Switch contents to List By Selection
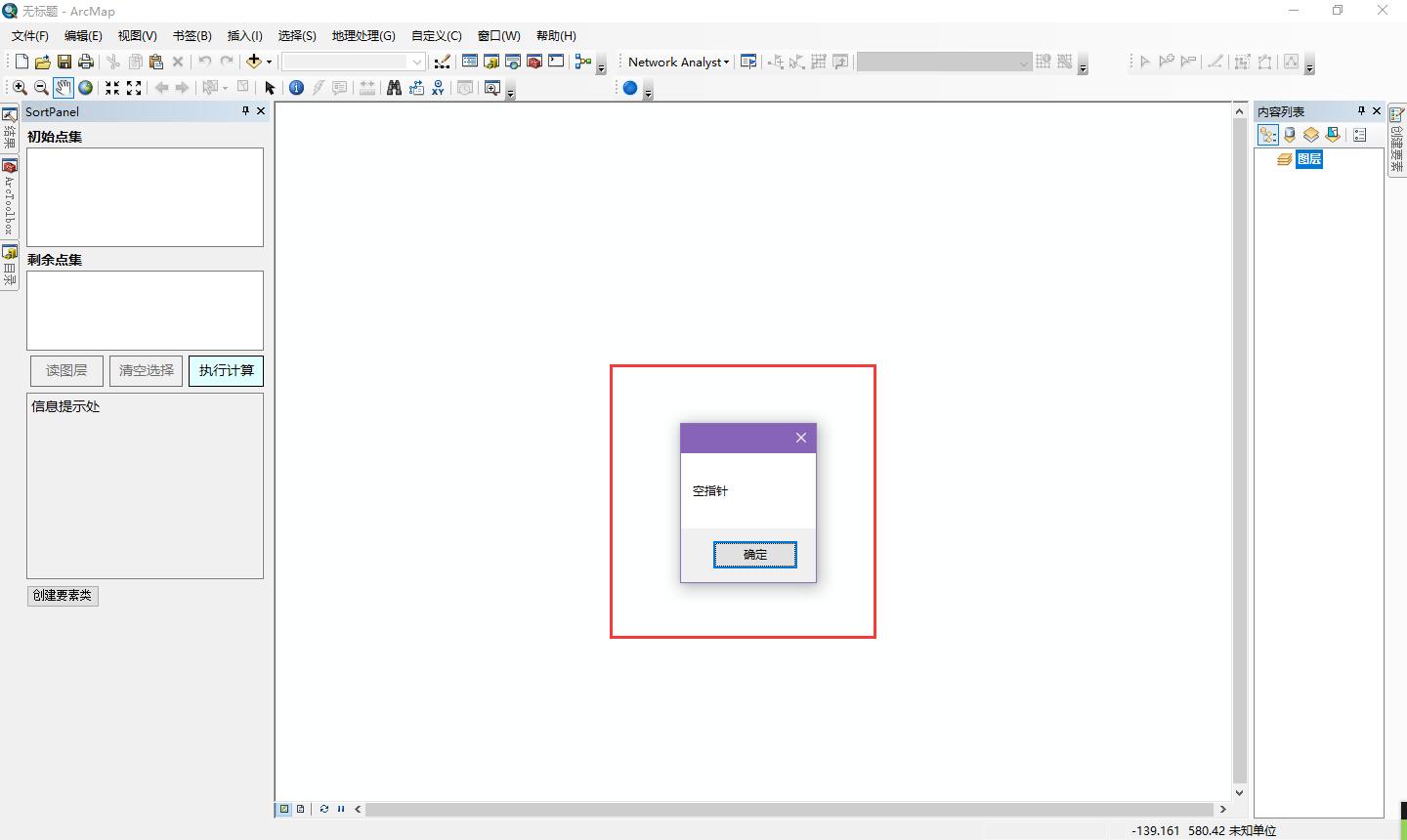 click(1333, 135)
